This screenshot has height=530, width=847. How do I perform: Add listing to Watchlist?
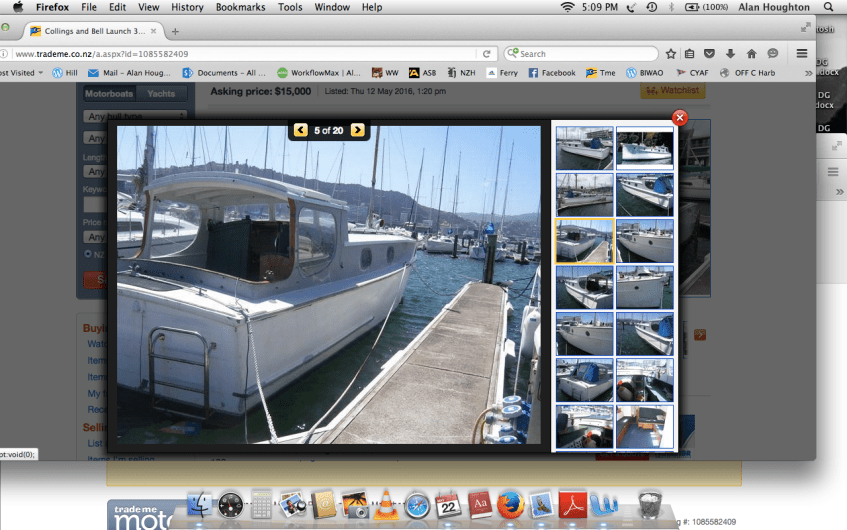coord(672,91)
